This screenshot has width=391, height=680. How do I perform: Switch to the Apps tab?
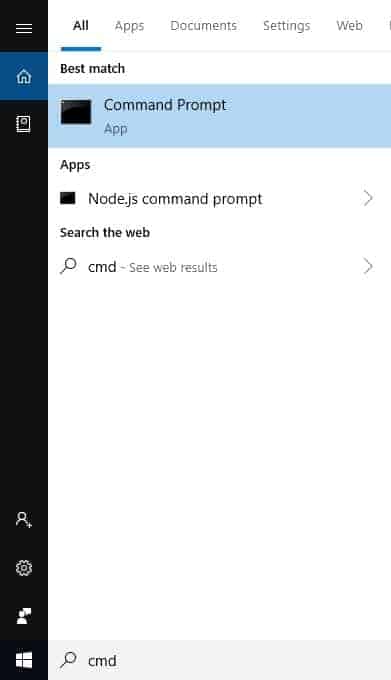pyautogui.click(x=129, y=26)
